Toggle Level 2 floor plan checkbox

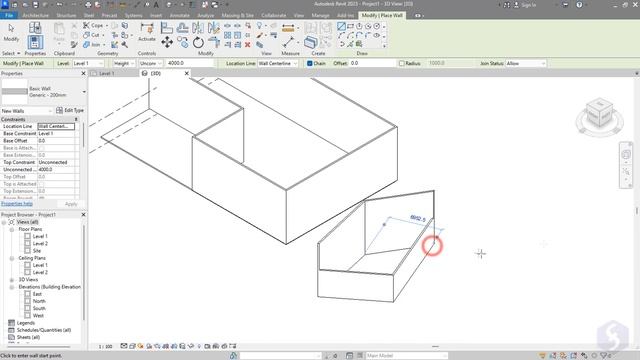coord(27,243)
